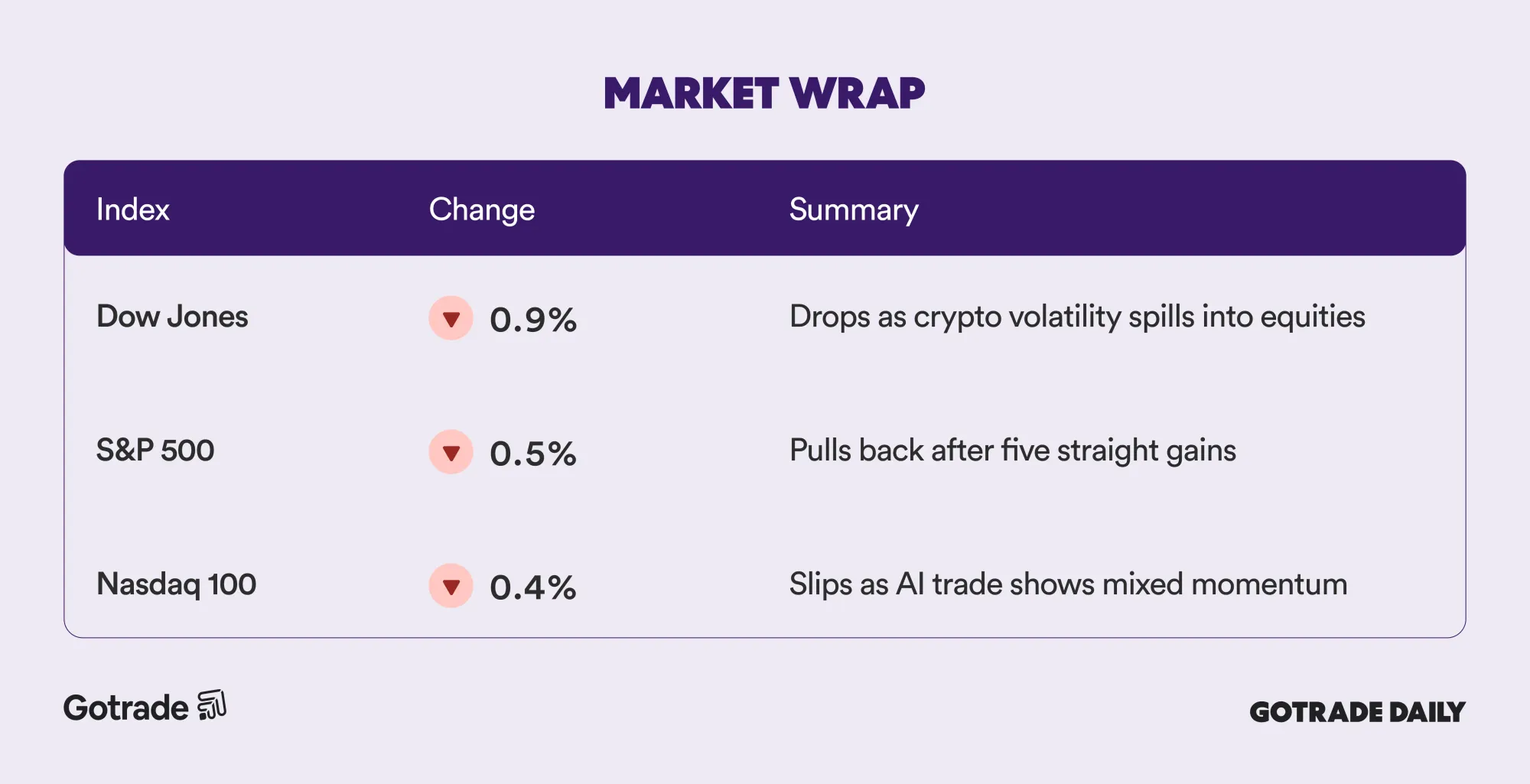Click the 0.5% change value
Viewport: 1530px width, 784px height.
coord(532,454)
